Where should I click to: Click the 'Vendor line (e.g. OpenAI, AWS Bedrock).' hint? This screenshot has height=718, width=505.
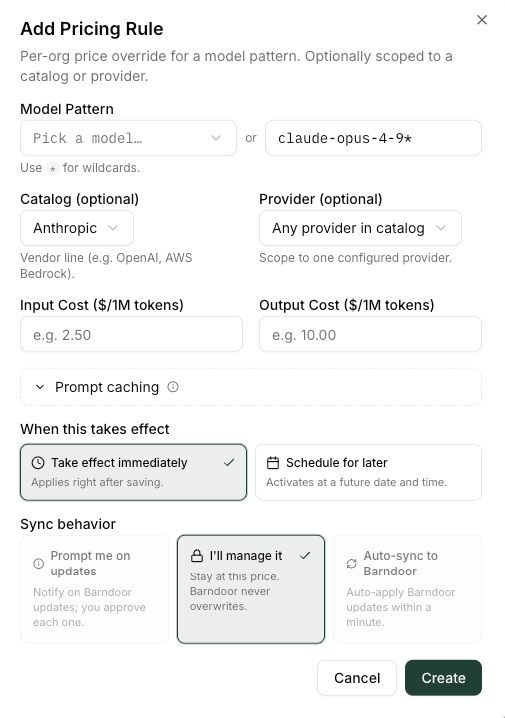(106, 266)
